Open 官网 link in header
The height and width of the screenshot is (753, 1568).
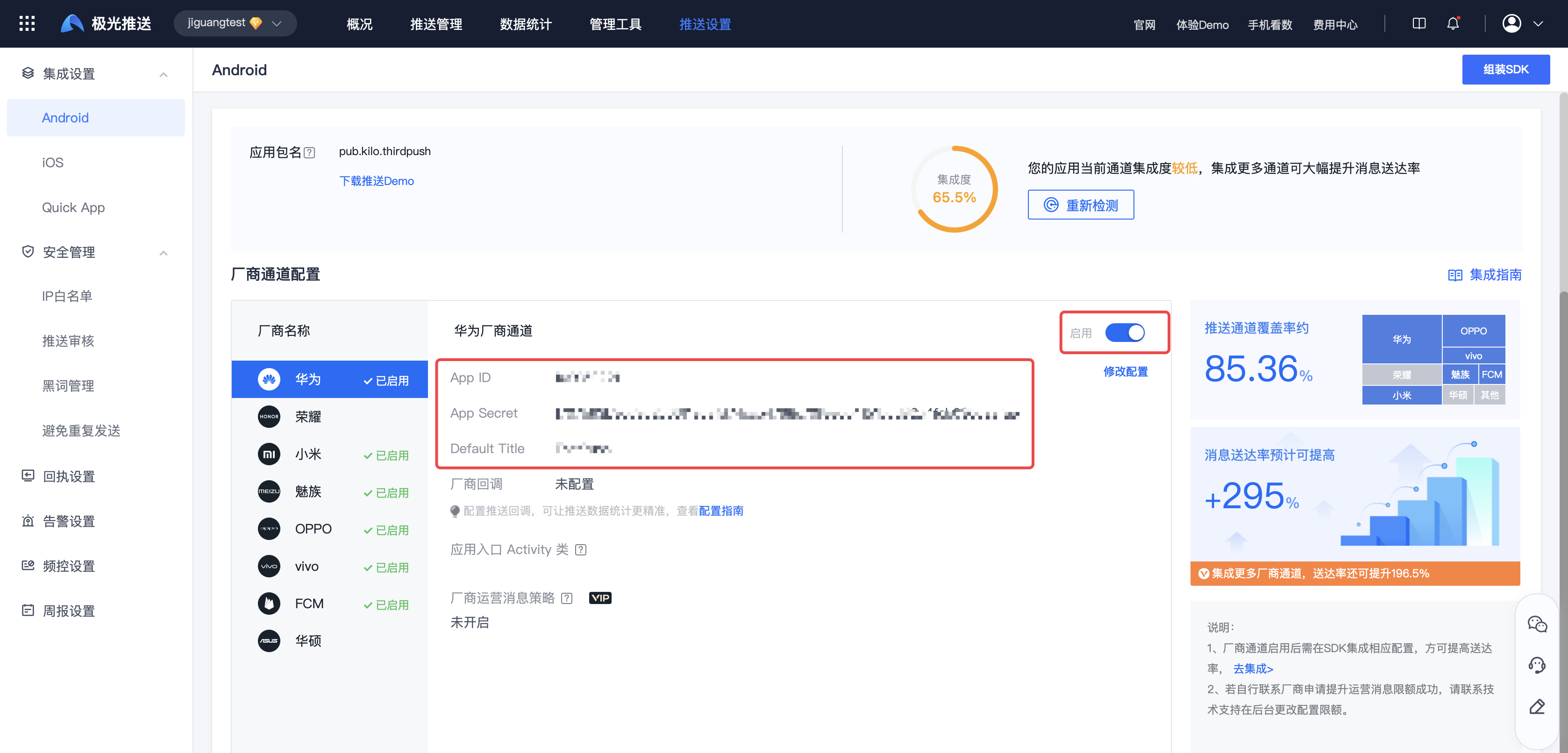click(1144, 25)
